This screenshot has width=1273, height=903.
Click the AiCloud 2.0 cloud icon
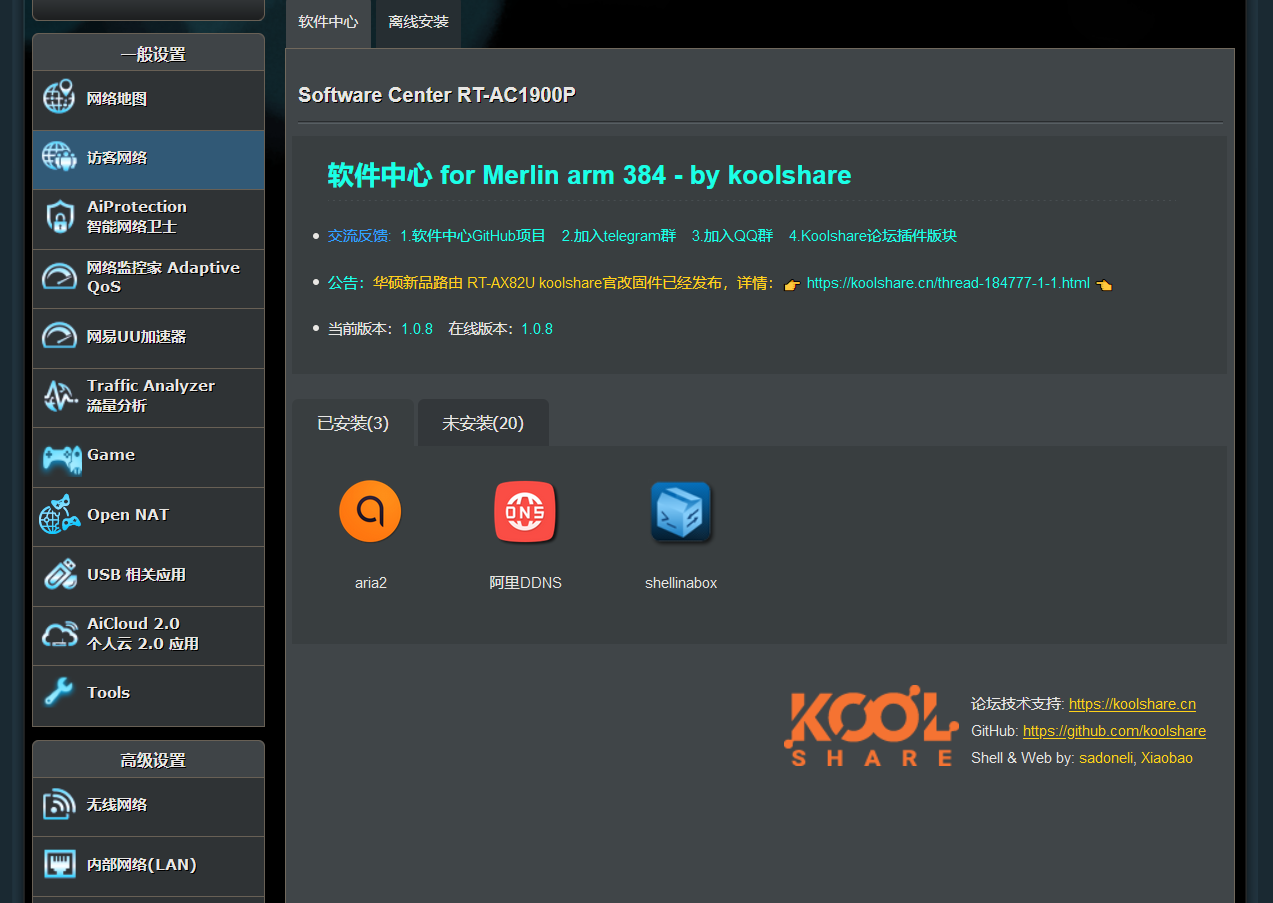(59, 634)
